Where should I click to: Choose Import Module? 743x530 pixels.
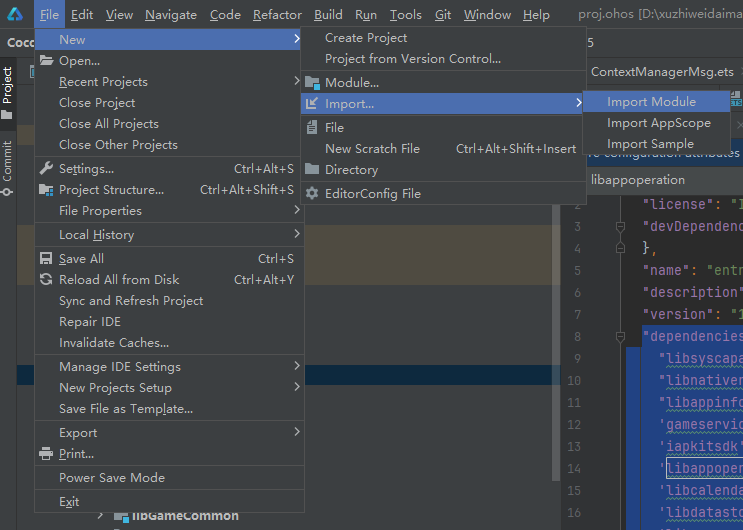click(x=656, y=101)
